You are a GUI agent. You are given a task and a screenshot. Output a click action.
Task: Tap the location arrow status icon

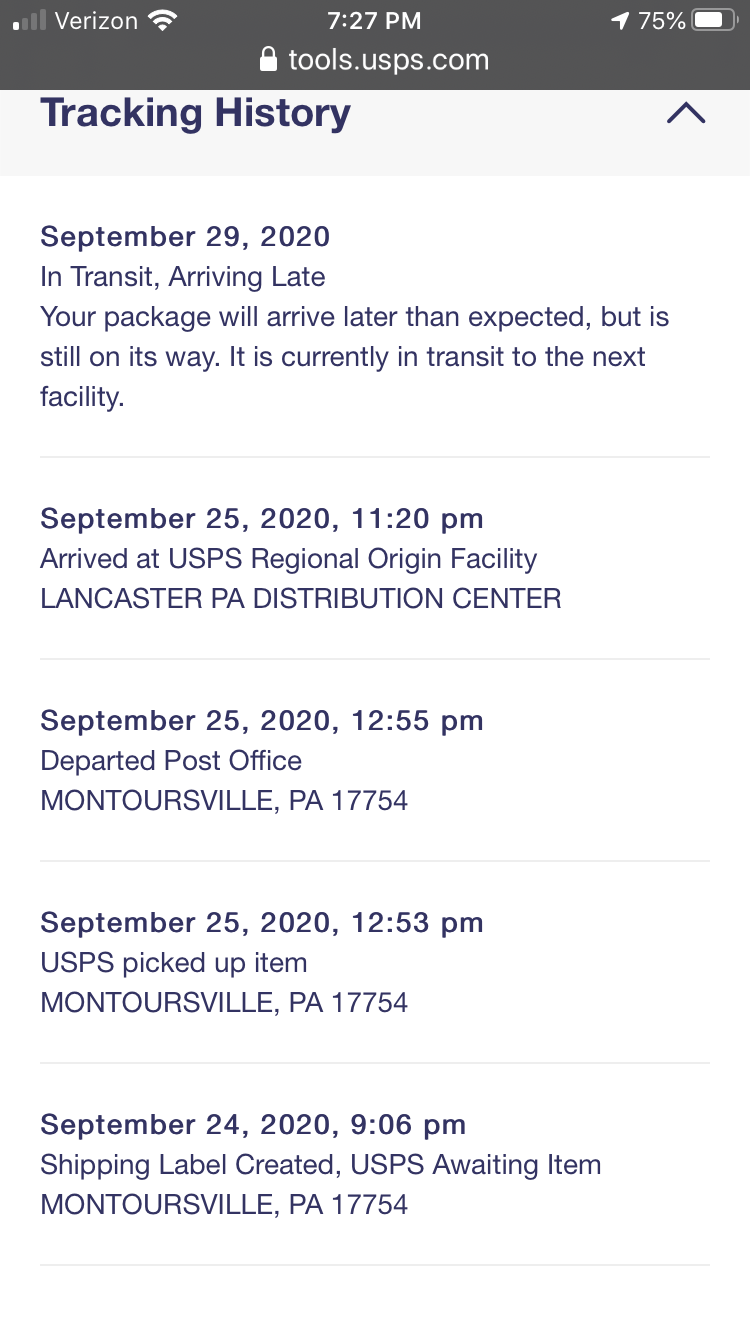coord(620,20)
